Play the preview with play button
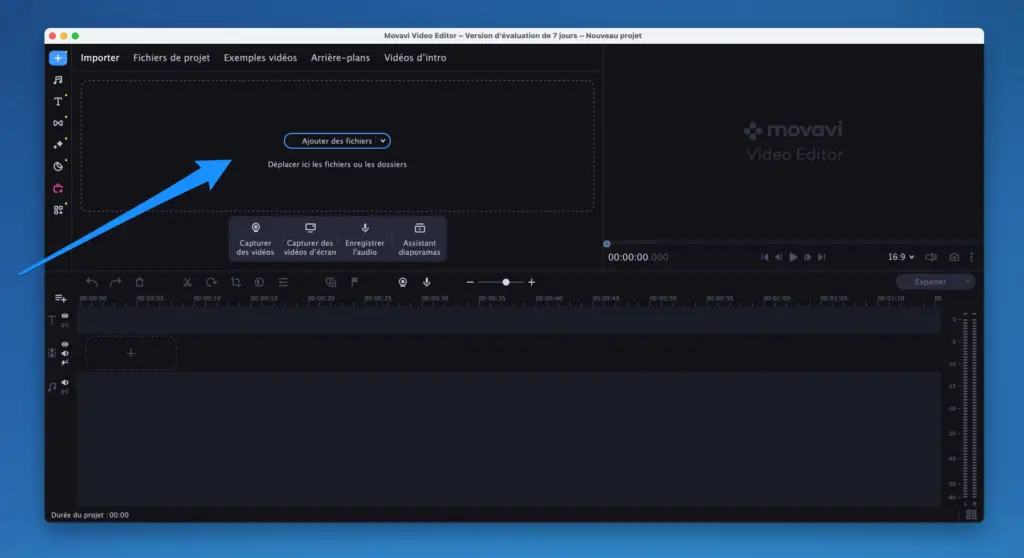This screenshot has height=558, width=1024. pos(793,257)
